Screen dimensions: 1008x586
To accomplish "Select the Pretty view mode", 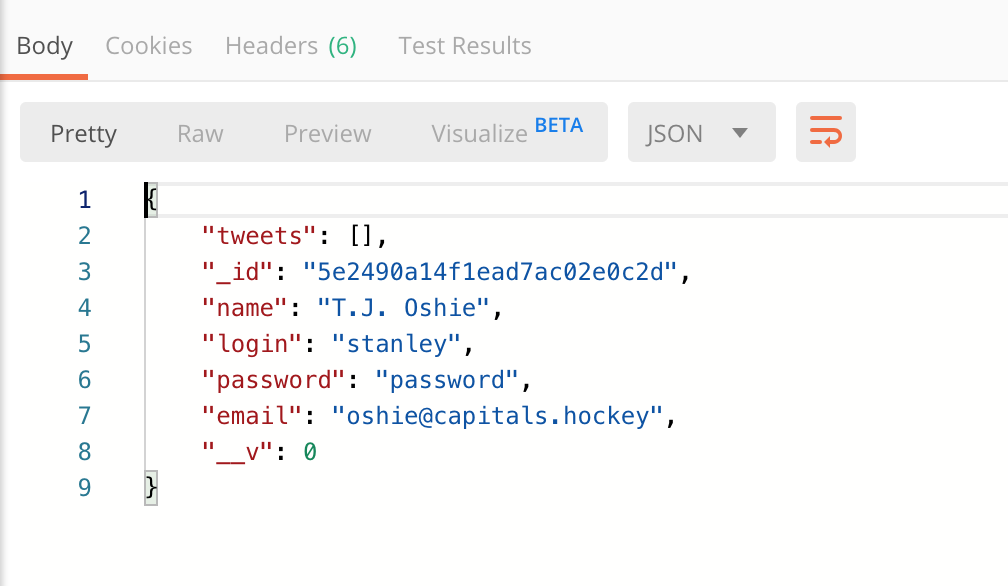I will (x=84, y=133).
